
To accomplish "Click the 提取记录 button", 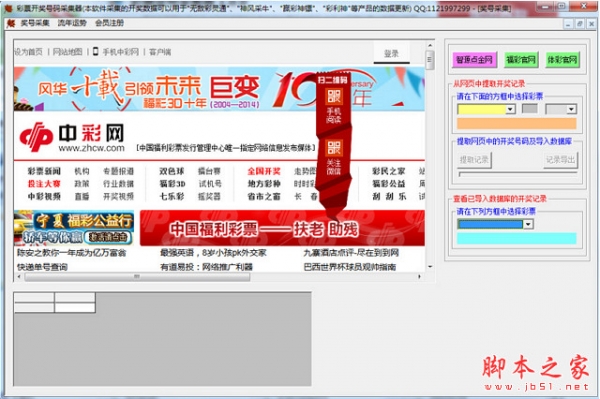I will pyautogui.click(x=474, y=160).
